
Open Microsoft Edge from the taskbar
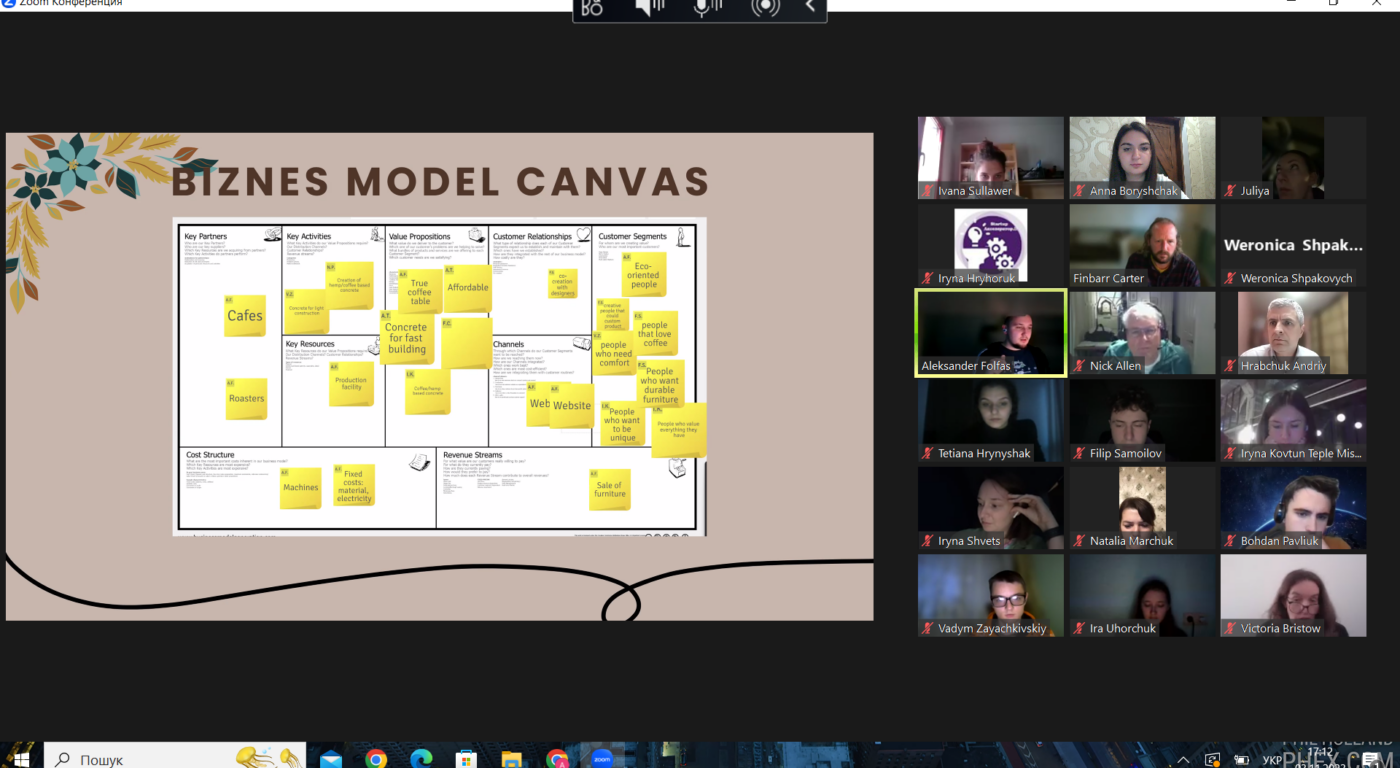click(x=420, y=758)
